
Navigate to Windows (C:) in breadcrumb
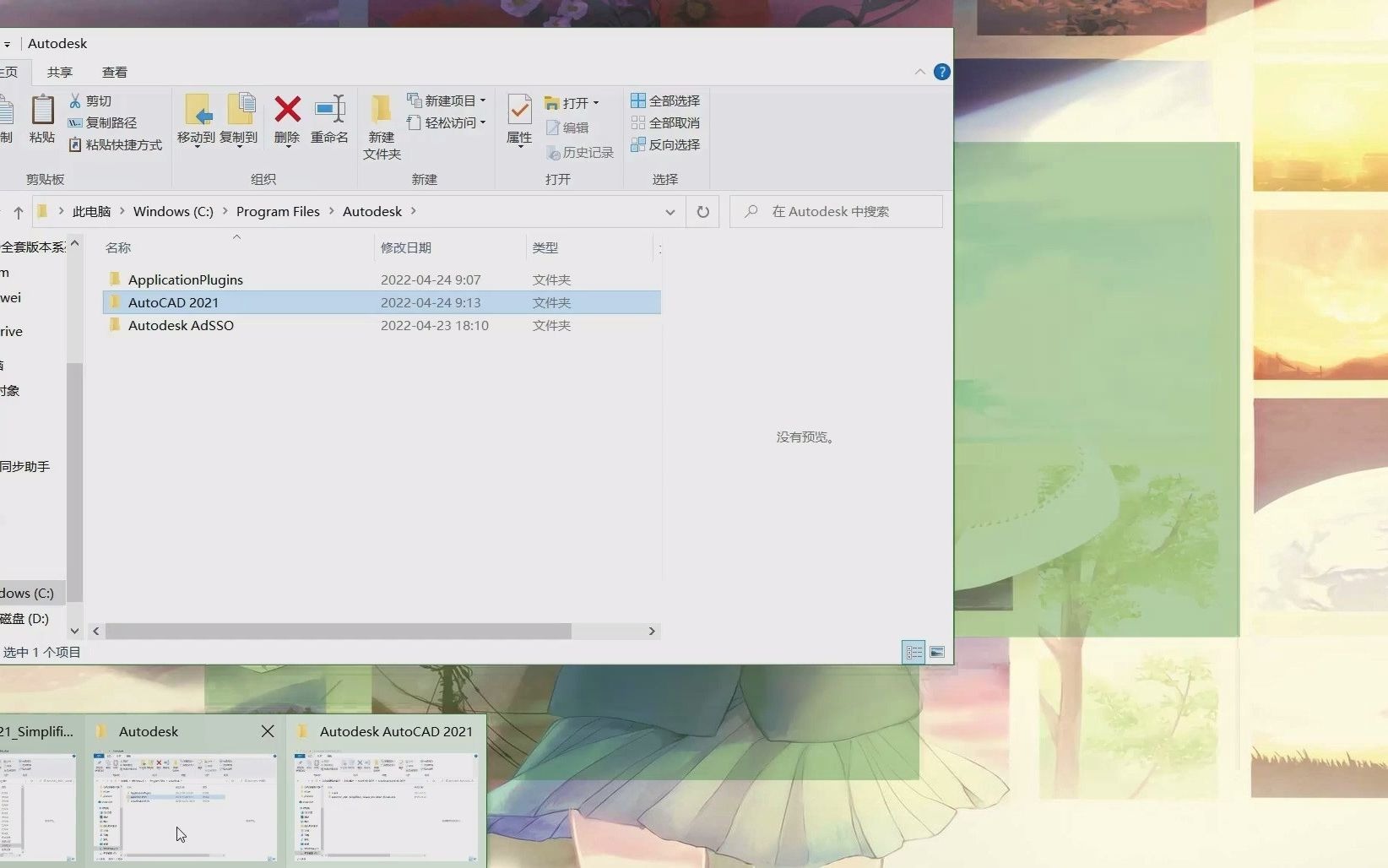[173, 211]
